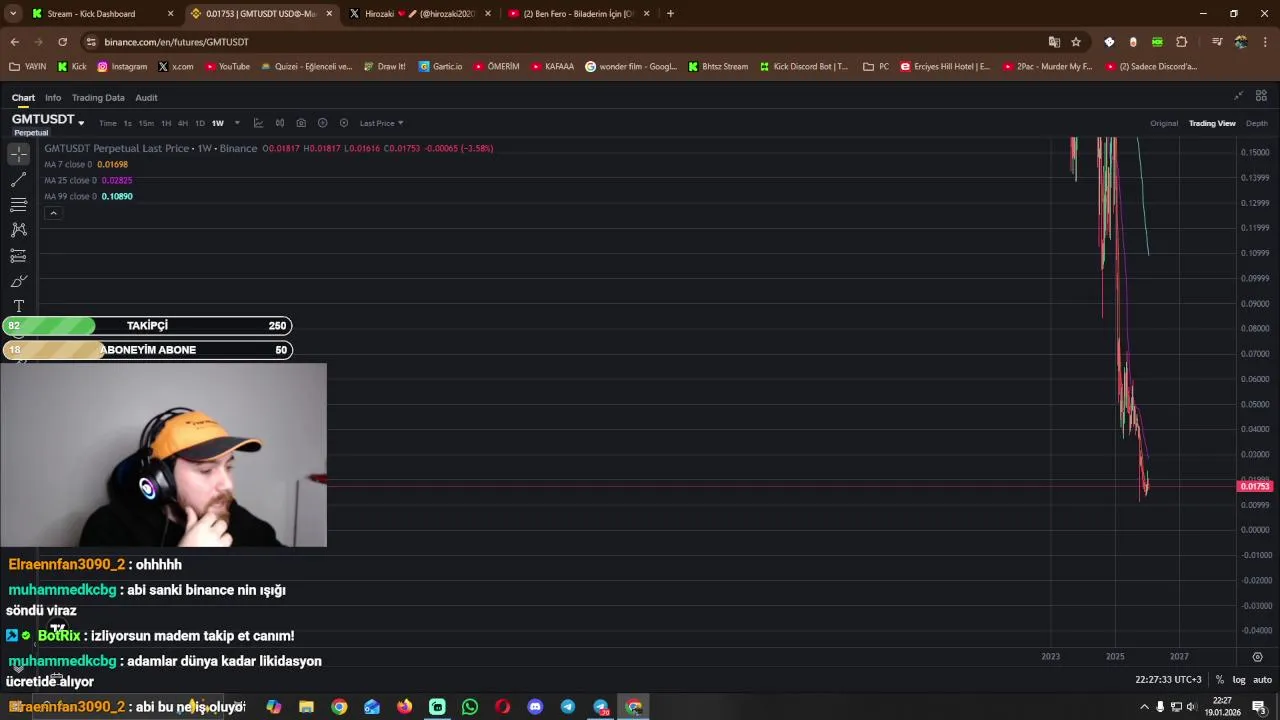Open the horizontal lines tool group
This screenshot has height=720, width=1280.
pos(18,204)
